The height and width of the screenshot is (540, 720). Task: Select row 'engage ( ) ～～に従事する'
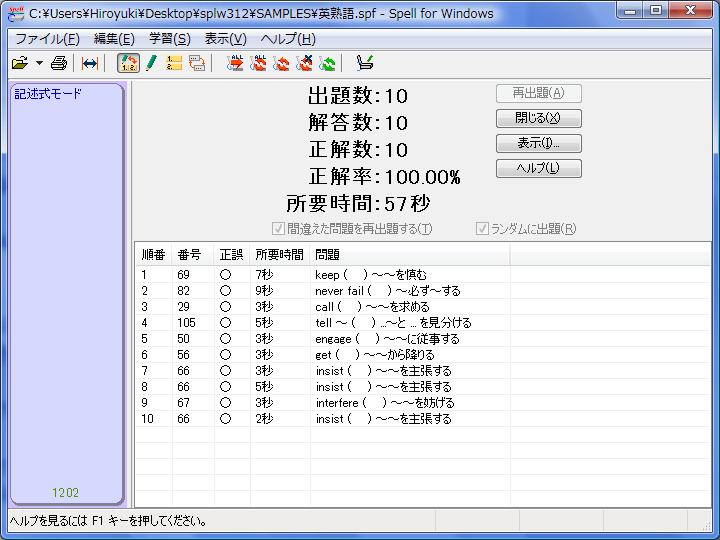point(422,339)
